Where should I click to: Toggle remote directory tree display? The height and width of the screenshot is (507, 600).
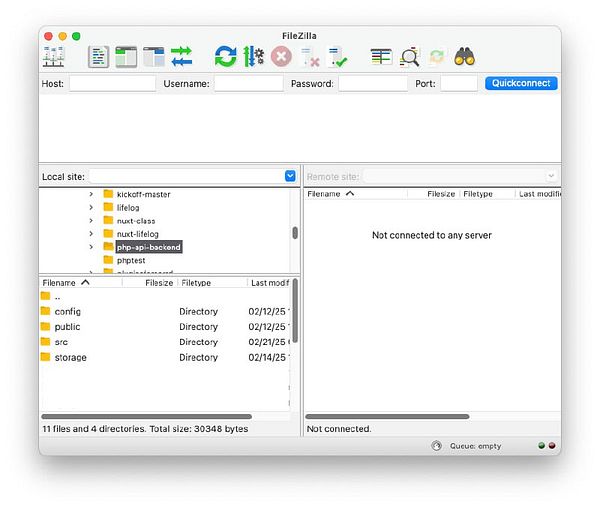[154, 57]
